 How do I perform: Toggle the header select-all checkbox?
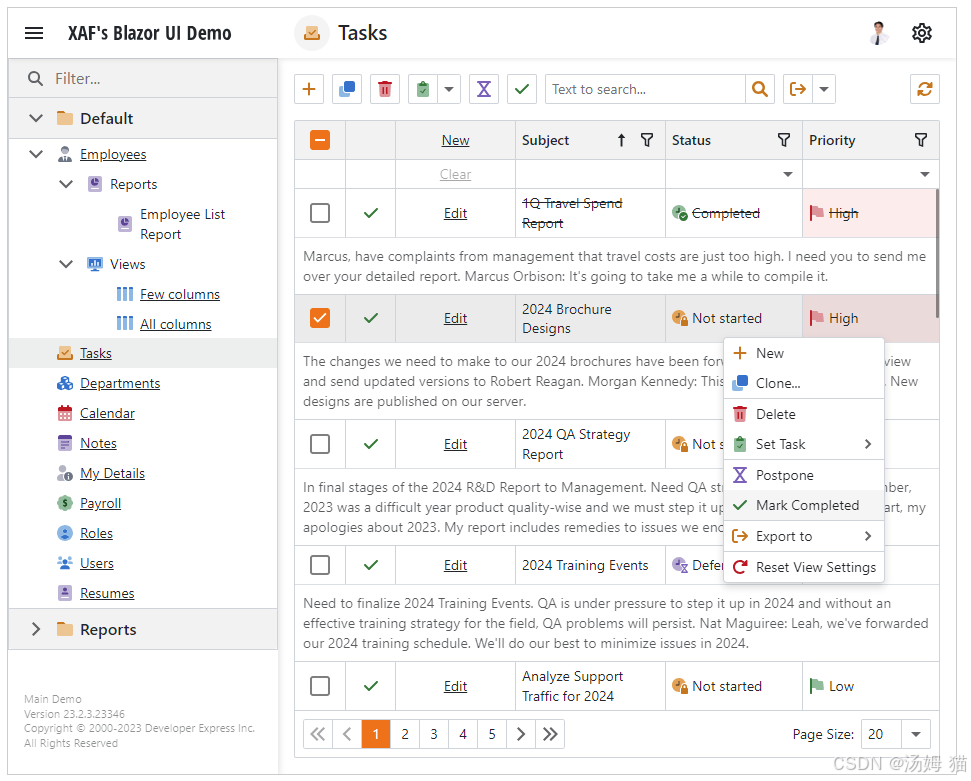pos(320,140)
